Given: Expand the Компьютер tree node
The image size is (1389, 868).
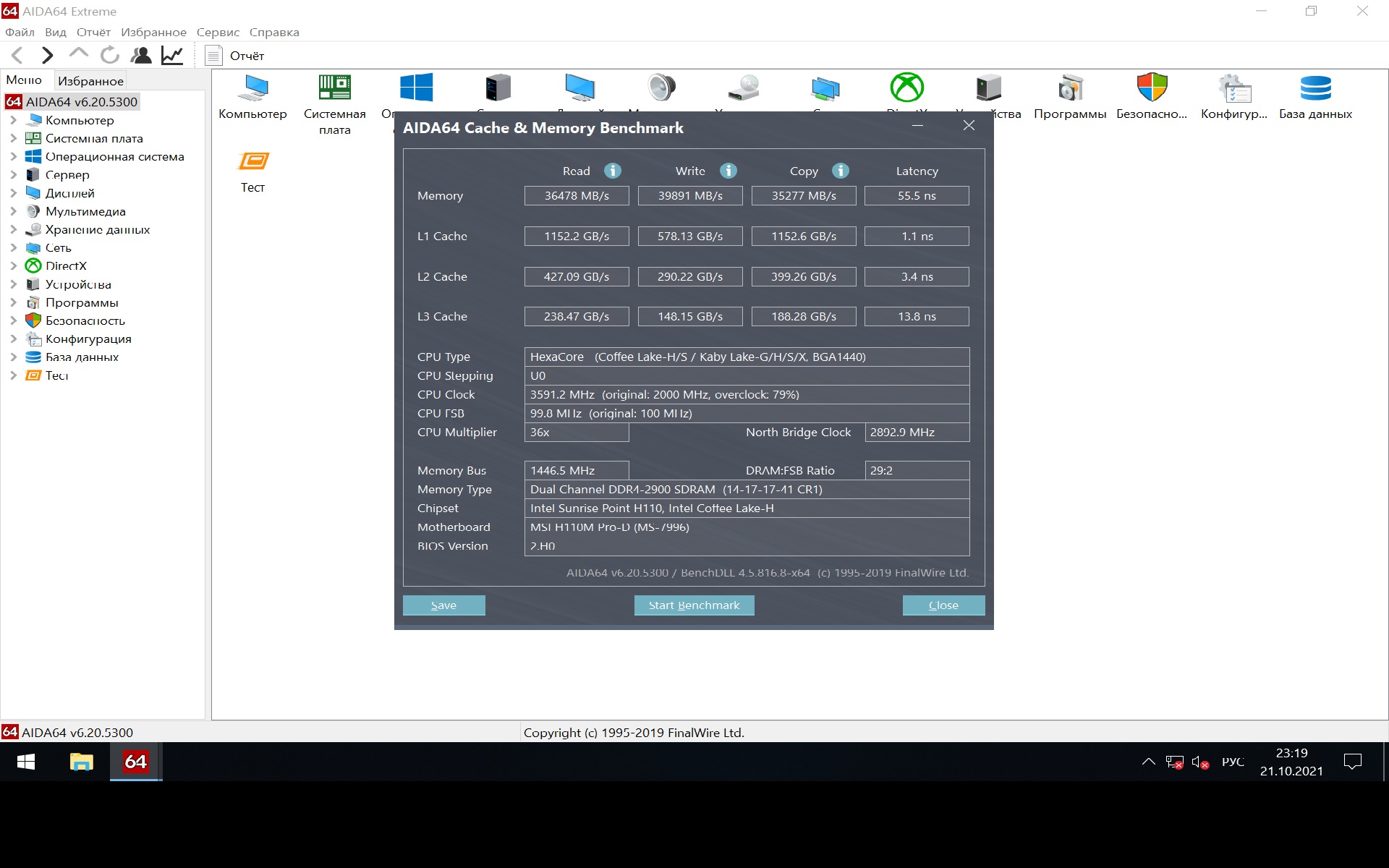Looking at the screenshot, I should (x=13, y=120).
